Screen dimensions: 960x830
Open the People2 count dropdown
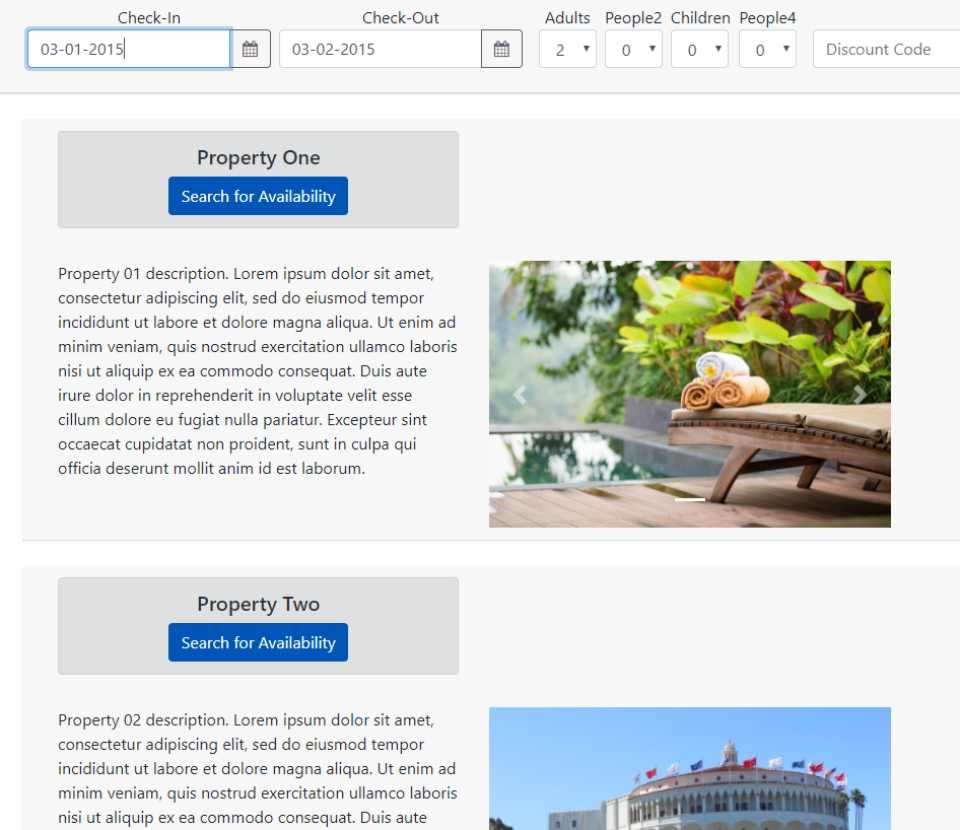point(633,48)
